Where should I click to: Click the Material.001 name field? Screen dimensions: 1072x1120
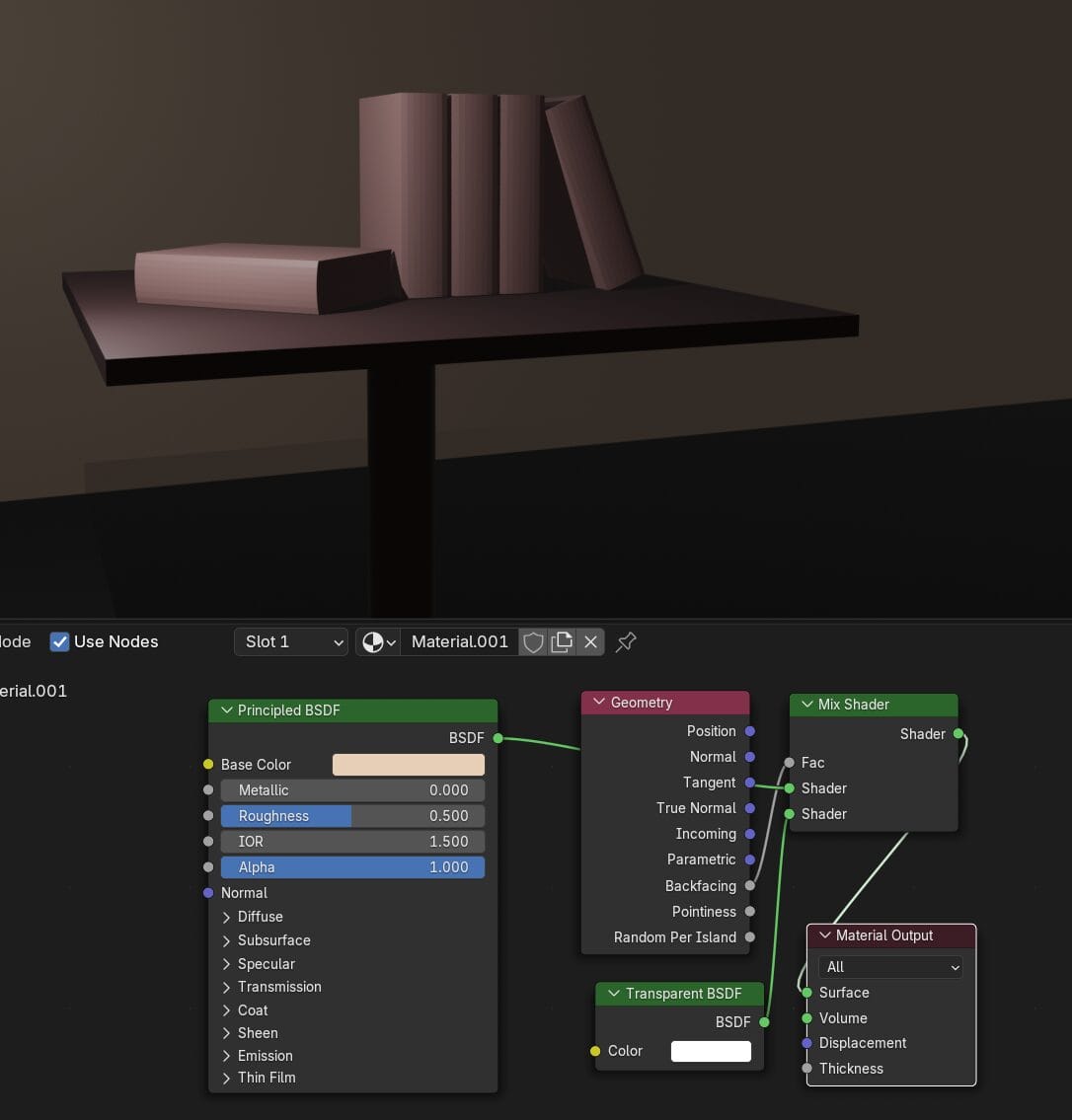pyautogui.click(x=459, y=642)
